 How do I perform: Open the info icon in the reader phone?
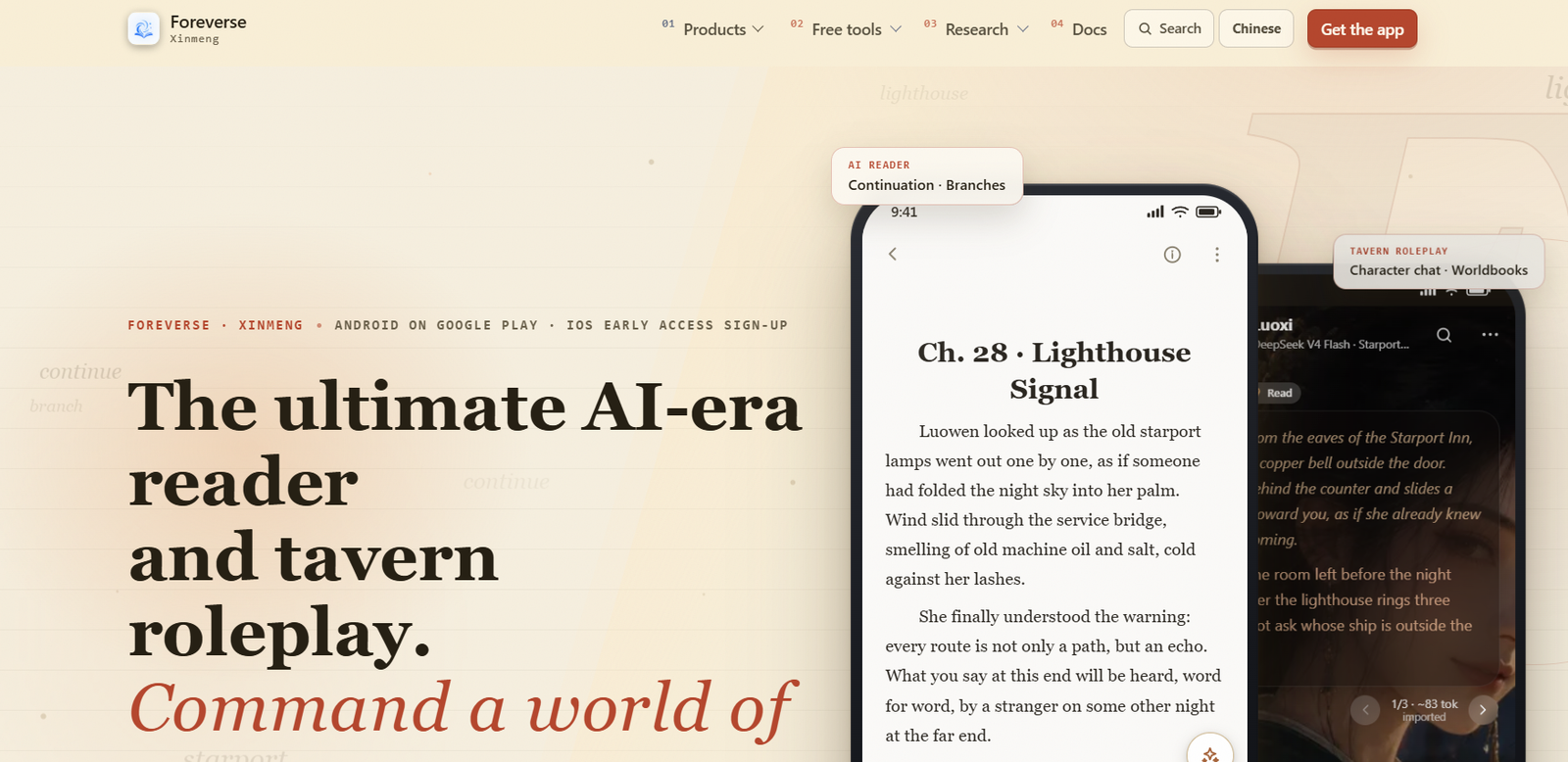pos(1172,255)
